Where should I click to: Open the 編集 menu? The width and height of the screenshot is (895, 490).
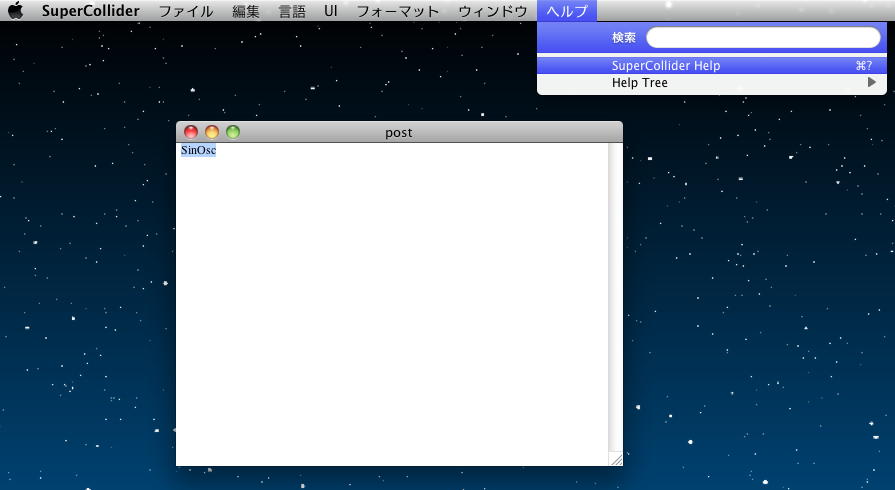point(246,11)
